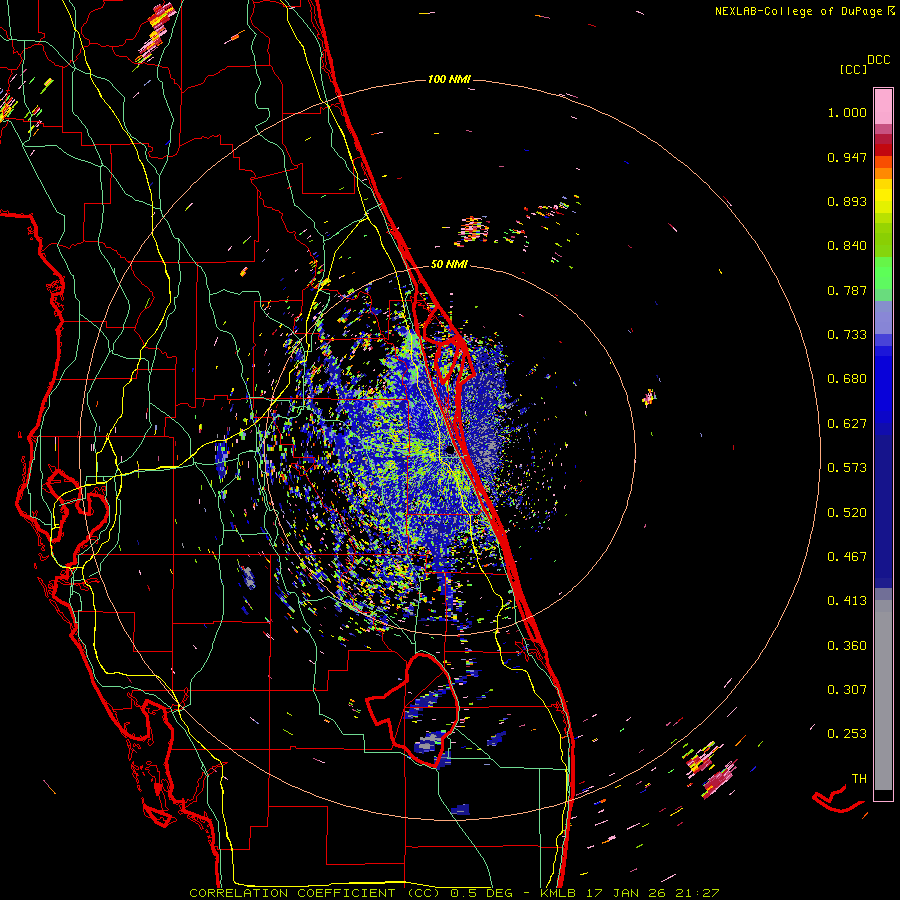
Task: Click the 0.787 scale label
Action: (847, 290)
